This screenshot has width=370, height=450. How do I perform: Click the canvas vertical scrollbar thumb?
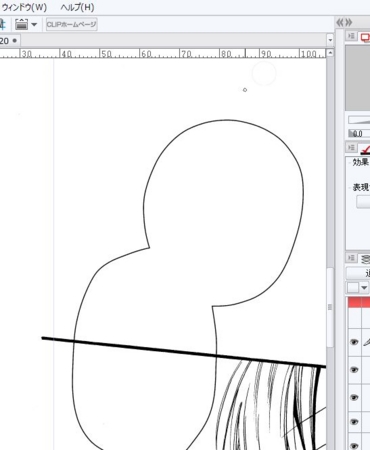tap(330, 307)
